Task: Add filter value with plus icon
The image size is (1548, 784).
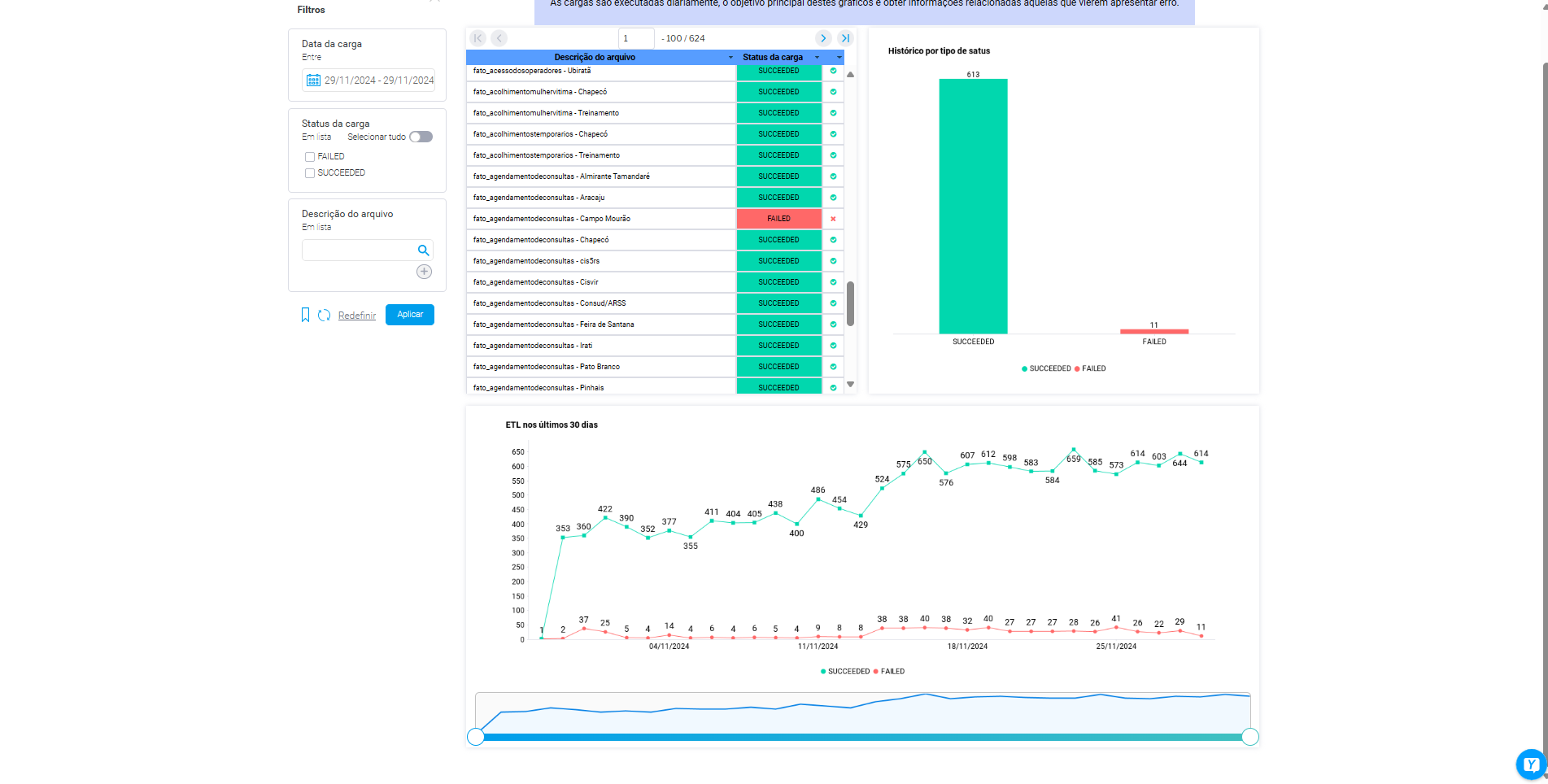Action: (x=424, y=272)
